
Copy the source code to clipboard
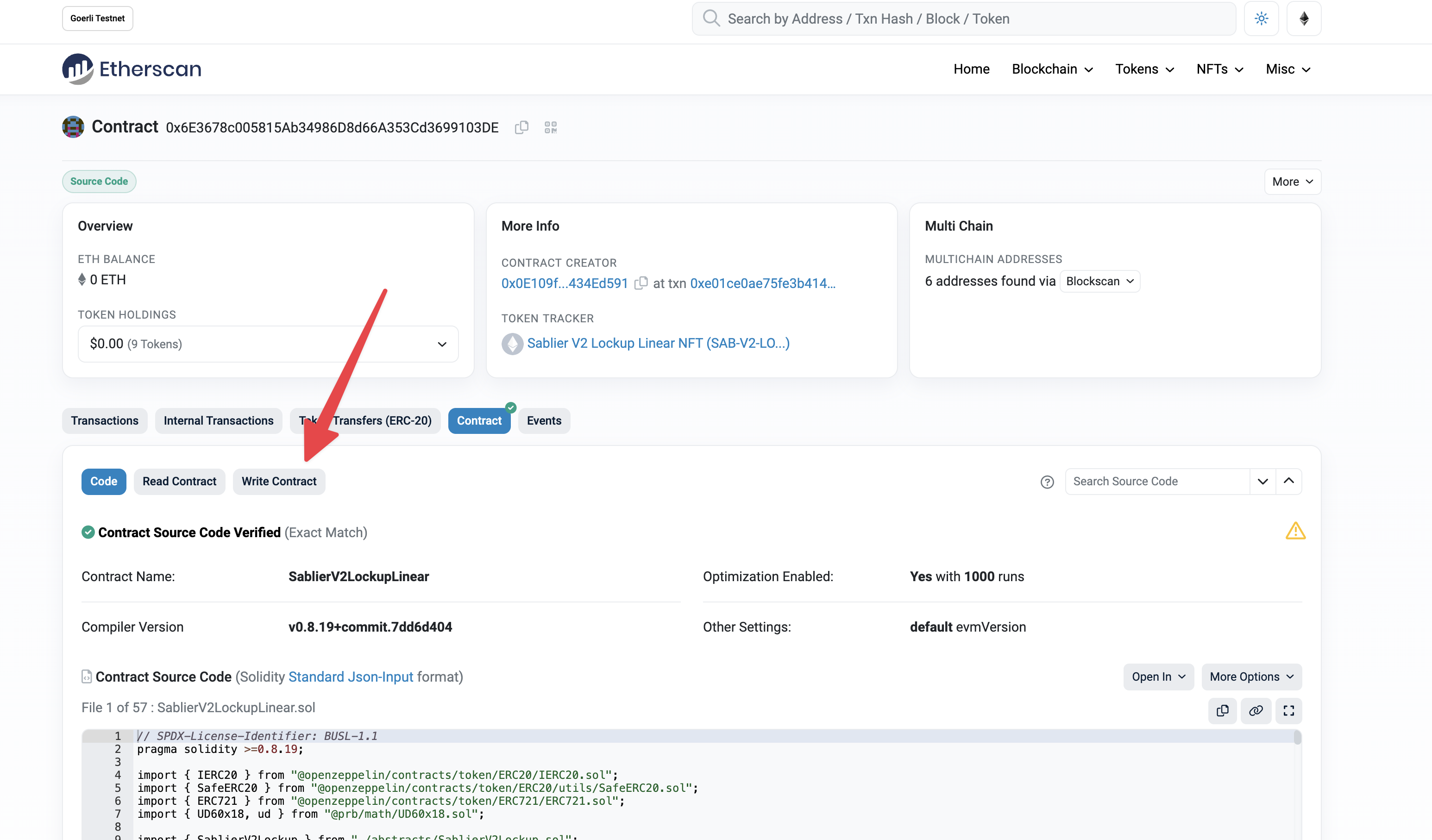pyautogui.click(x=1222, y=710)
